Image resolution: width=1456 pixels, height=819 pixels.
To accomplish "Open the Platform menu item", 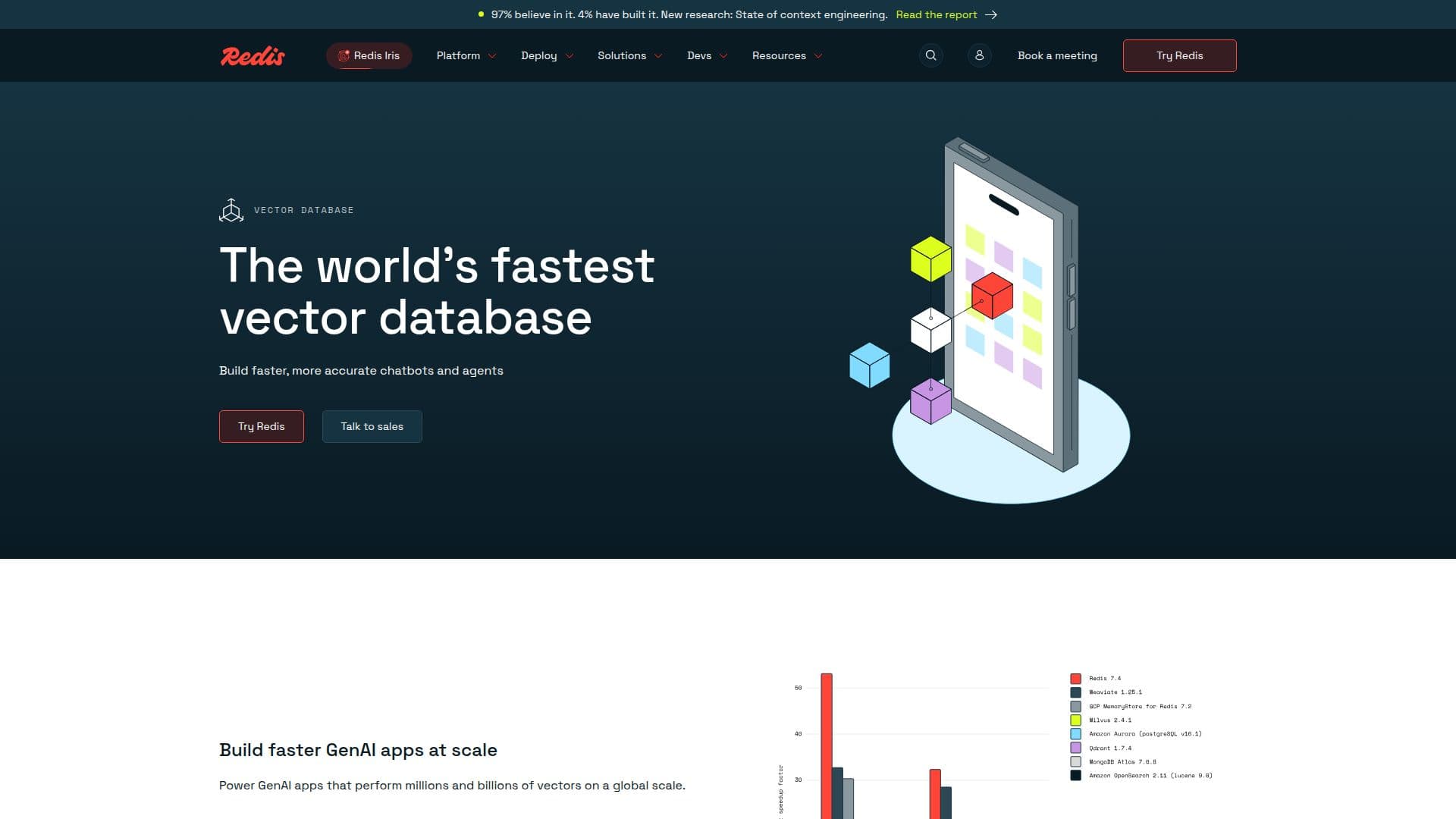I will pyautogui.click(x=458, y=55).
